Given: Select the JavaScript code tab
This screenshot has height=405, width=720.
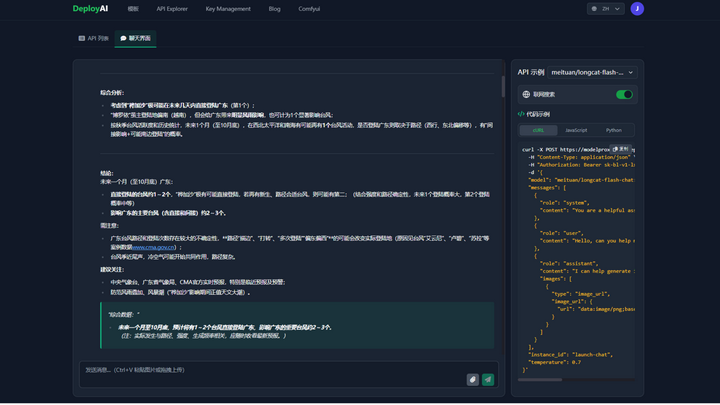Looking at the screenshot, I should (576, 130).
